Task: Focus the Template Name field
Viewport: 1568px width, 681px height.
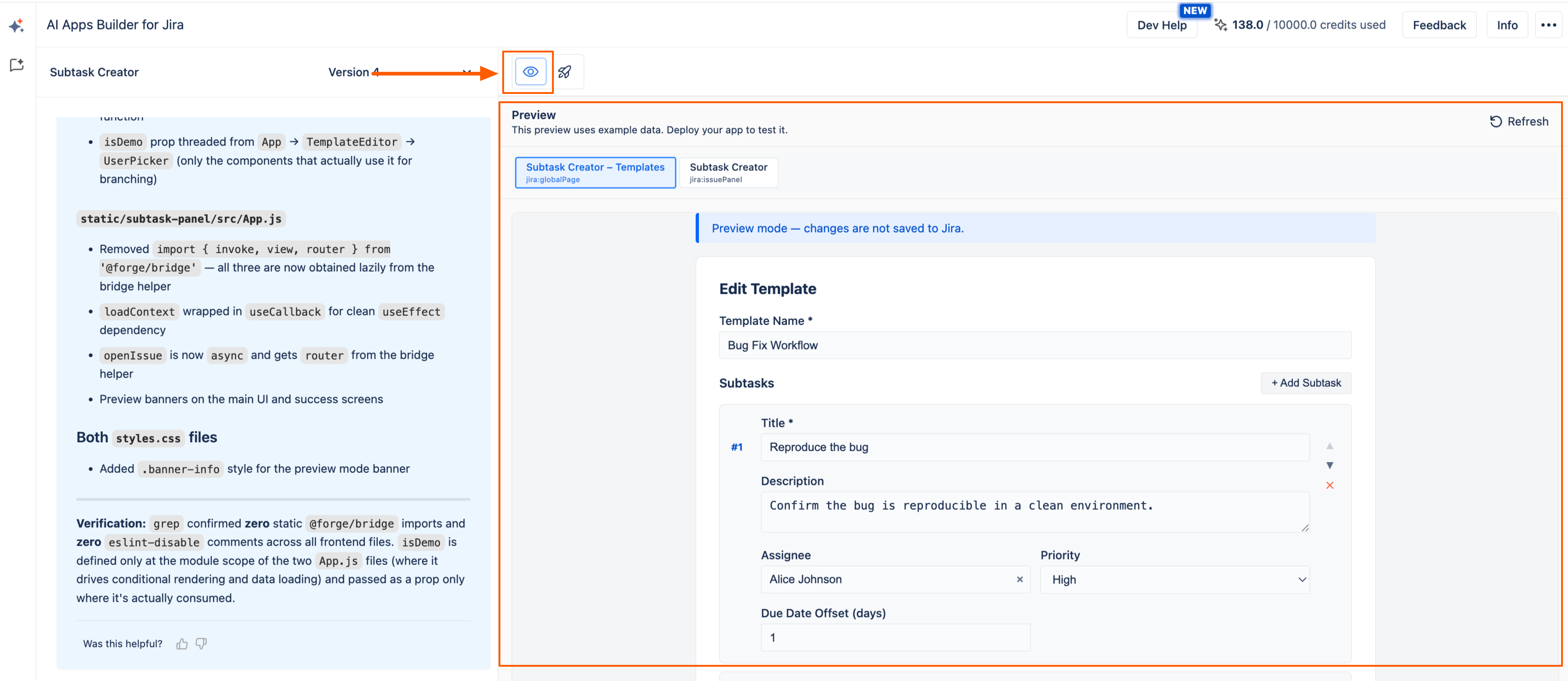Action: [x=1035, y=345]
